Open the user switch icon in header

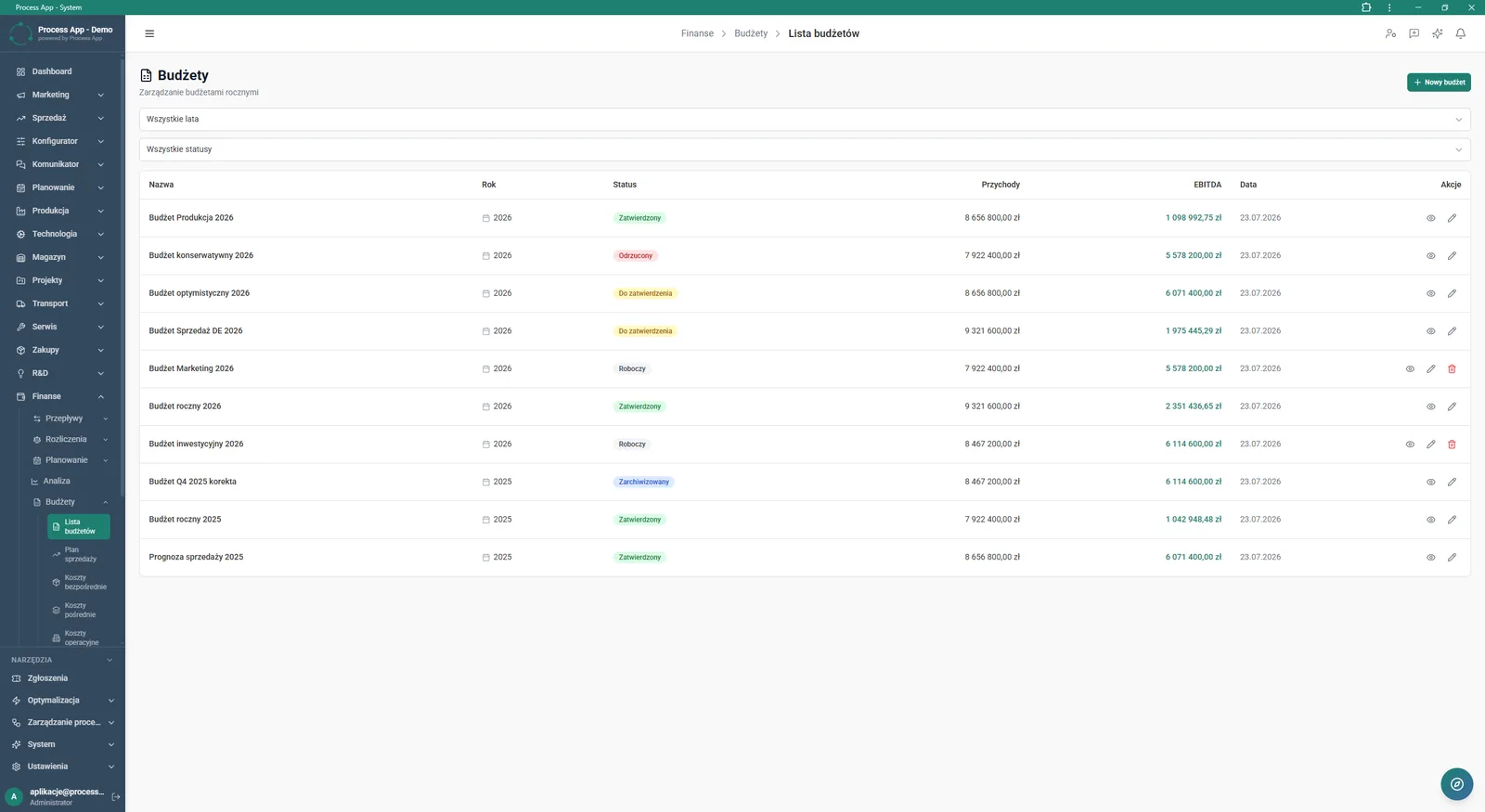coord(1390,33)
